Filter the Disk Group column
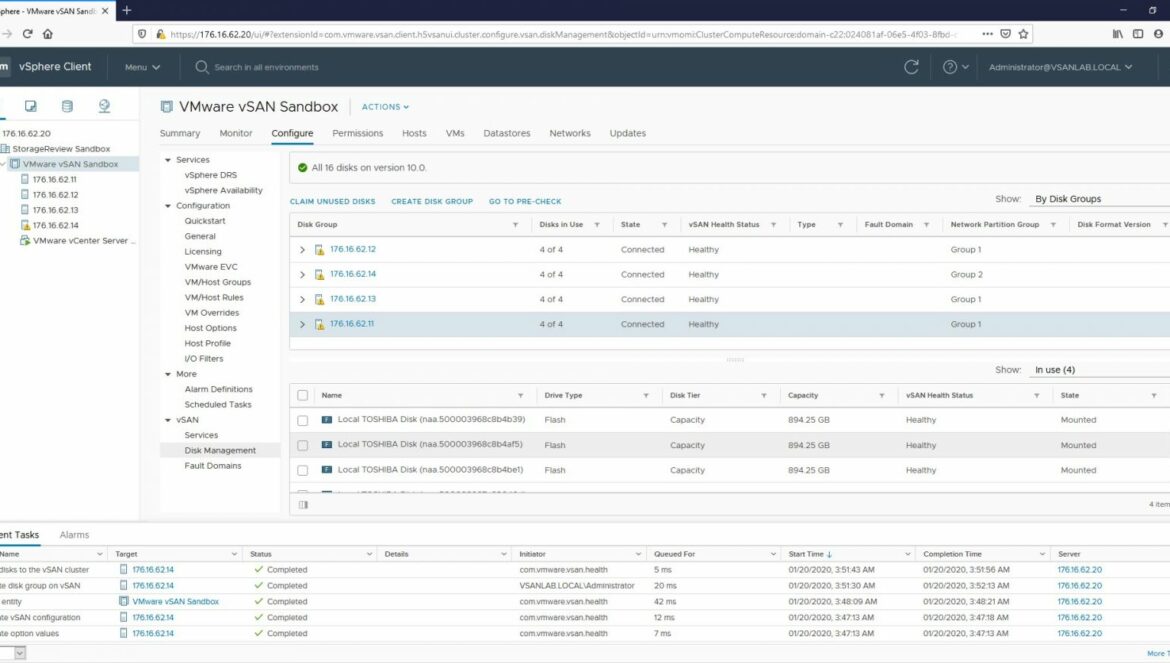This screenshot has height=663, width=1170. 515,224
